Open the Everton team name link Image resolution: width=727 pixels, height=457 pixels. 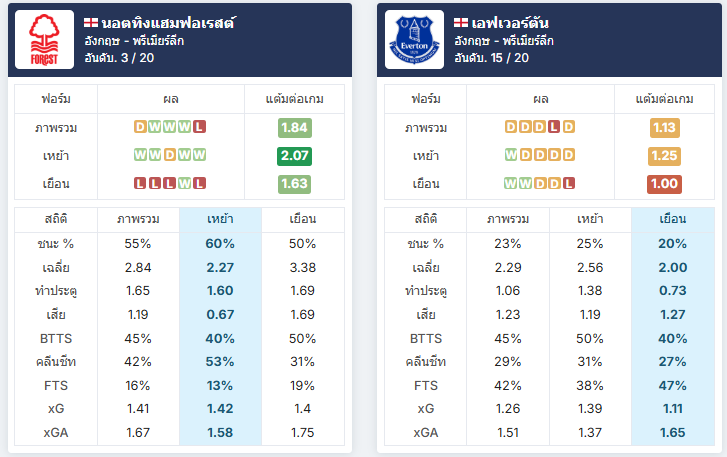click(x=510, y=23)
